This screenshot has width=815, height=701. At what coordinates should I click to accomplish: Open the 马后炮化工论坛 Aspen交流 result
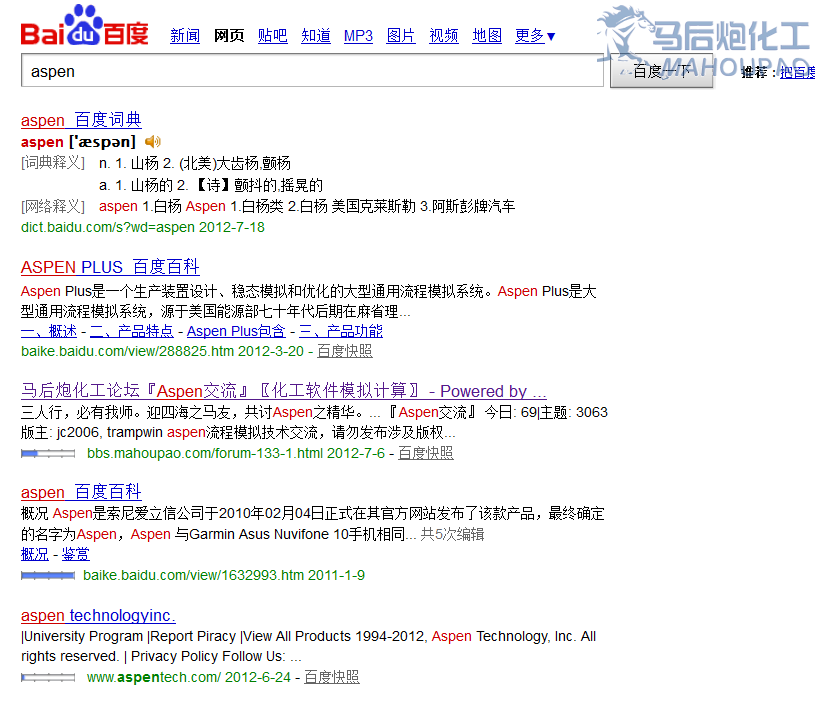(283, 391)
